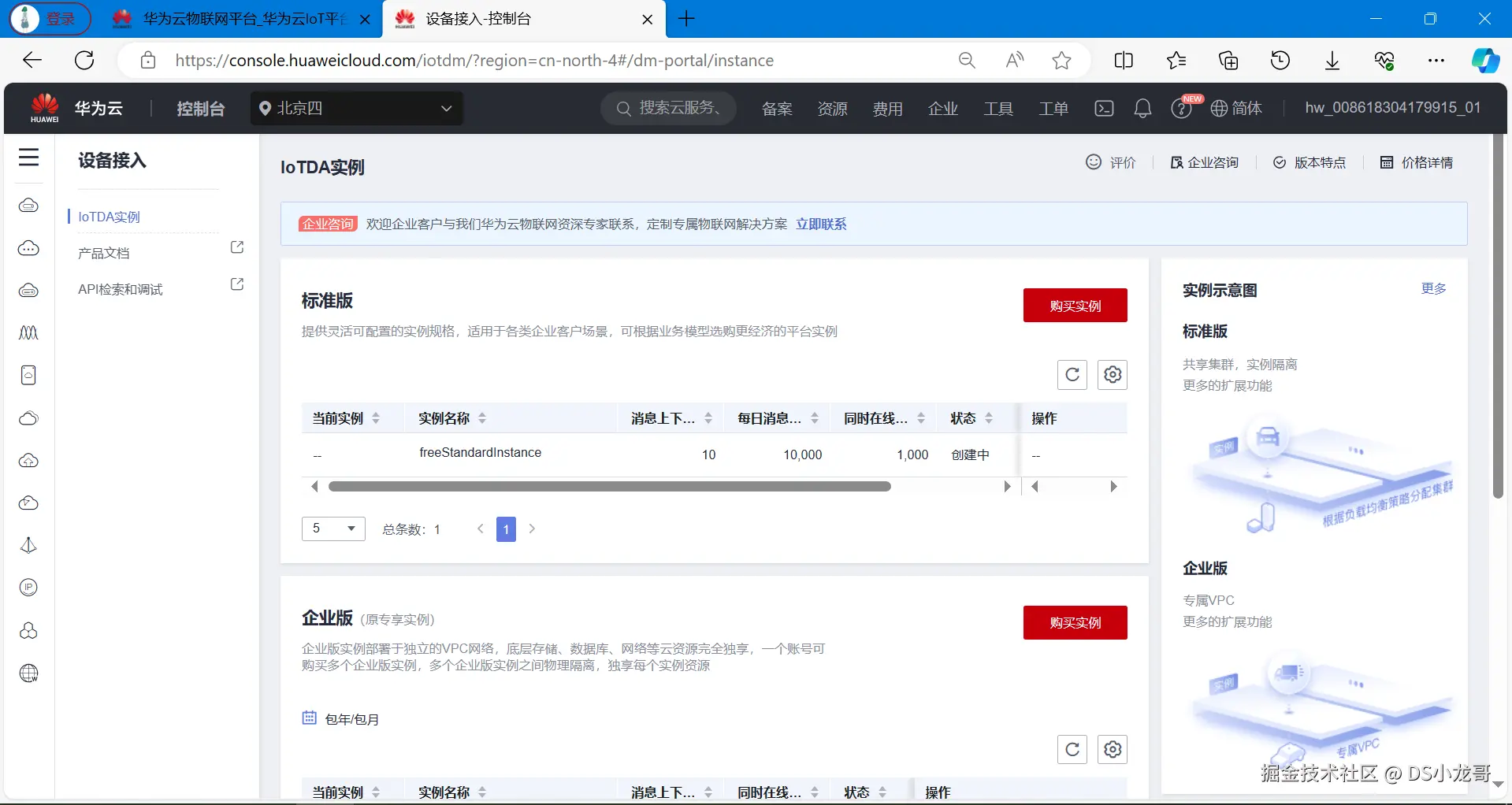Sort by 状态 column in standard table
Image resolution: width=1512 pixels, height=805 pixels.
(x=989, y=418)
